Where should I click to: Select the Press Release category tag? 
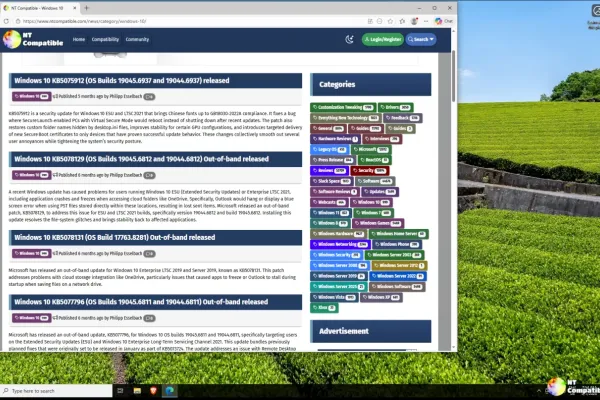click(x=333, y=160)
